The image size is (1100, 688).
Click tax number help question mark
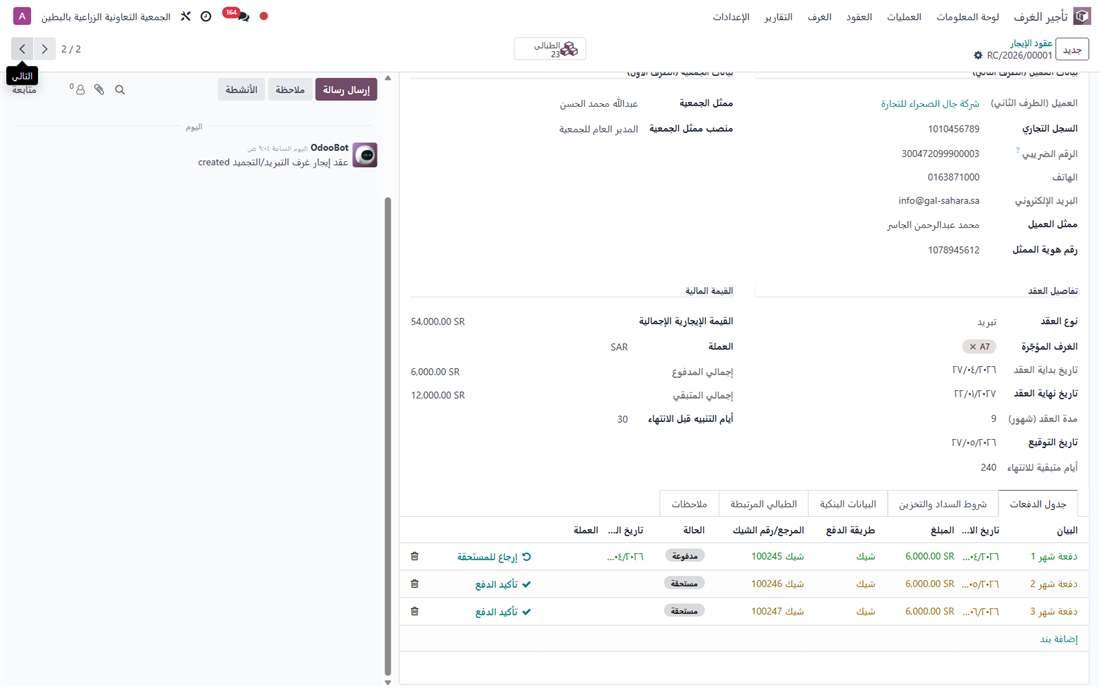point(1017,150)
